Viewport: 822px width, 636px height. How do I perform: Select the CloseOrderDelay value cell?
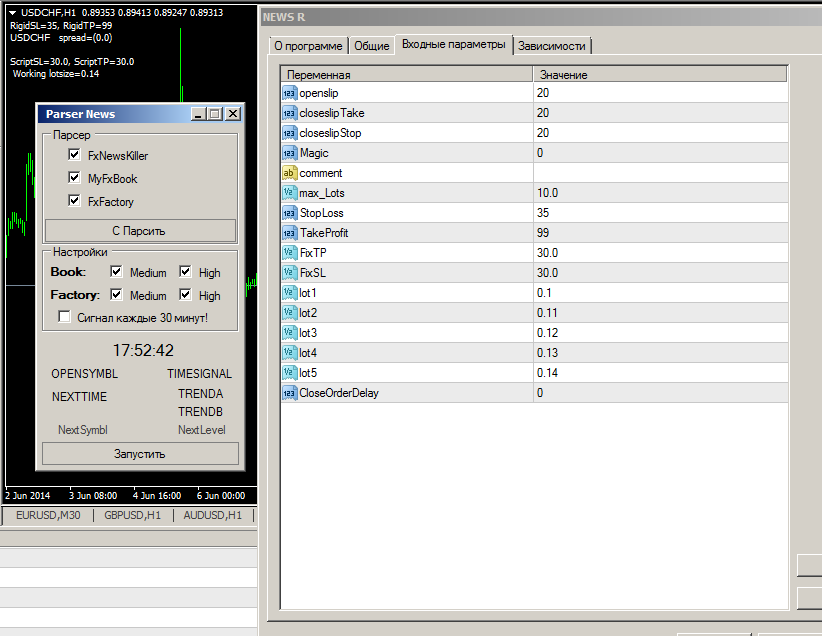pyautogui.click(x=661, y=393)
